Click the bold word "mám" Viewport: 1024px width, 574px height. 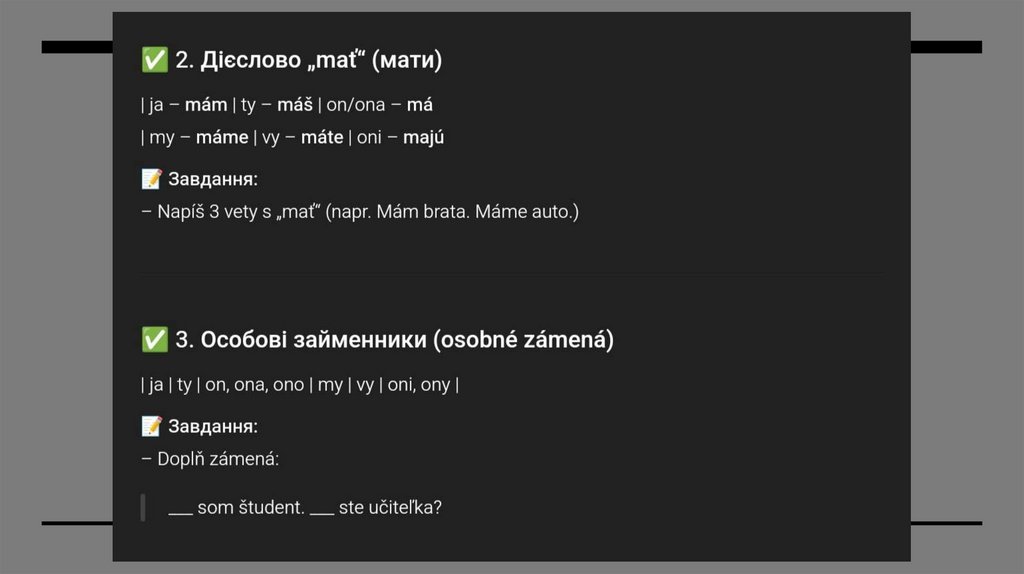[206, 105]
